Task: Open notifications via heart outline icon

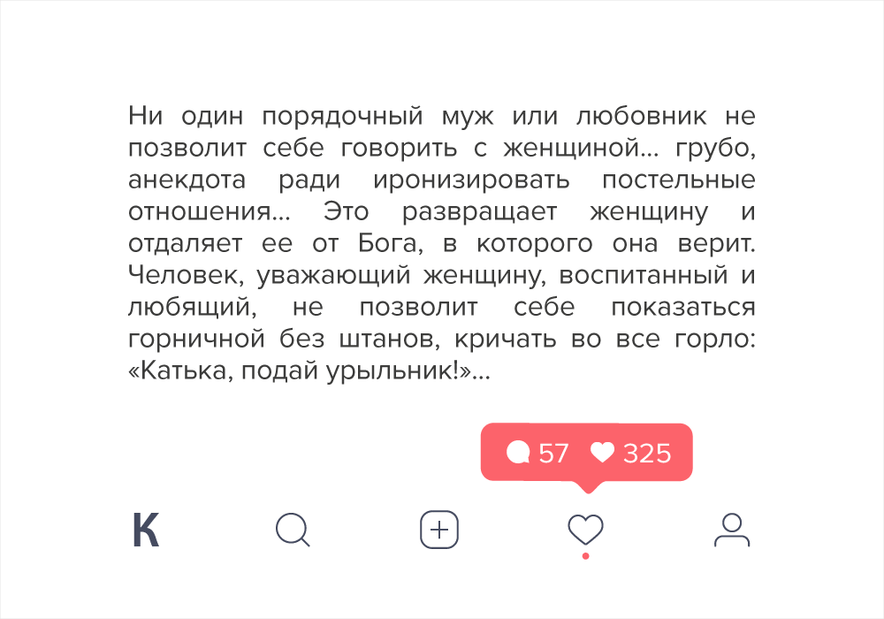Action: coord(585,529)
